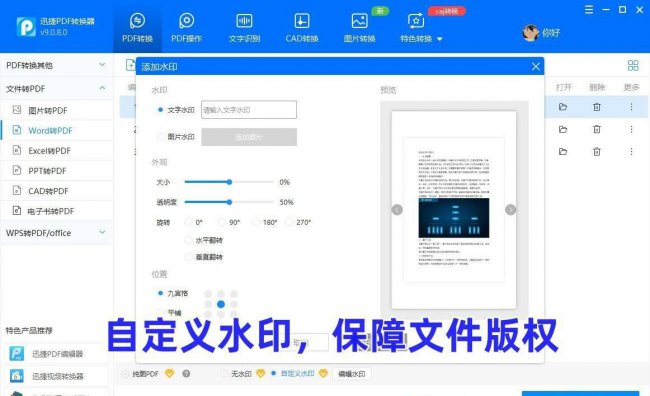Screen dimensions: 650x396
Task: Open 文字识别 tab
Action: pyautogui.click(x=244, y=27)
